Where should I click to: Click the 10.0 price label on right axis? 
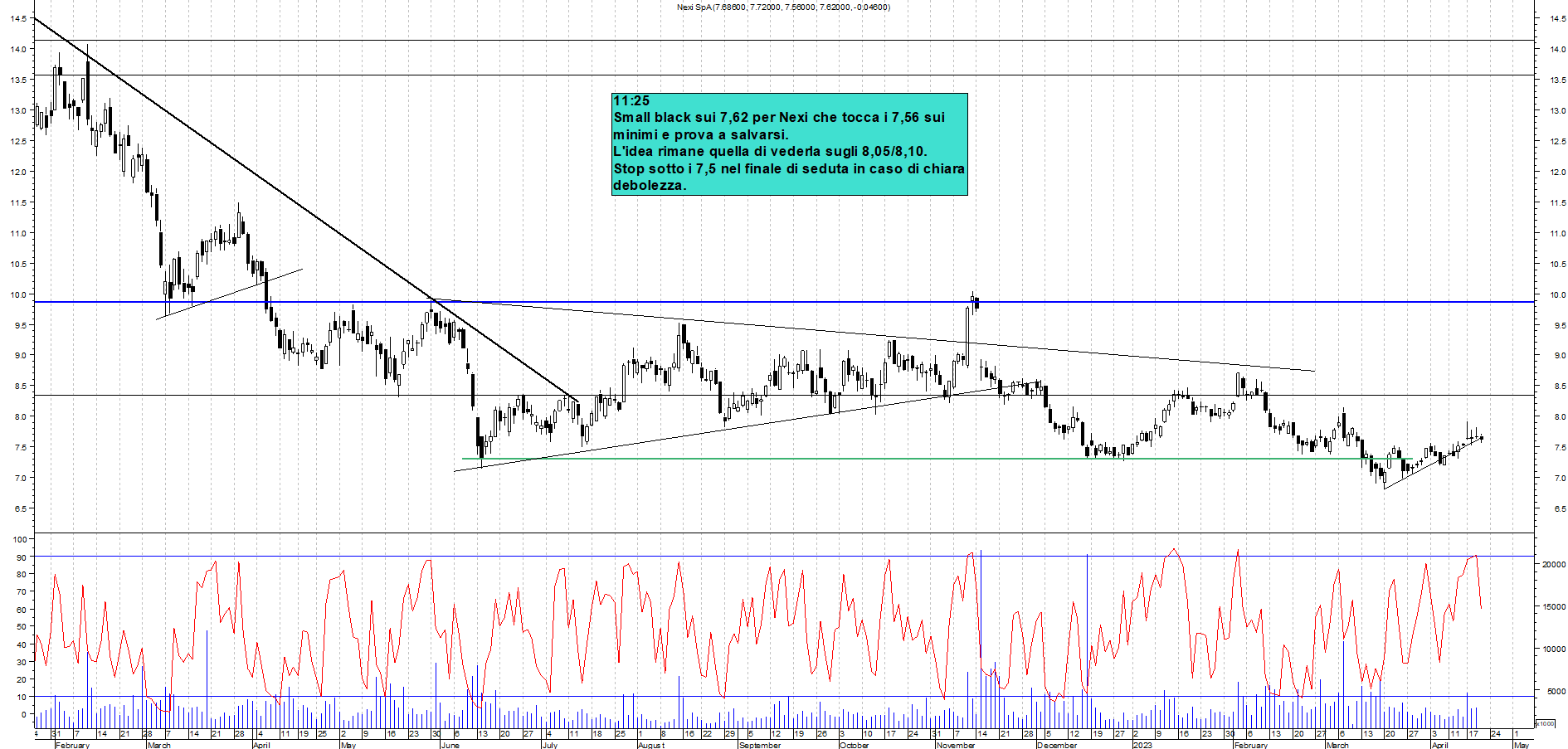pyautogui.click(x=1557, y=294)
